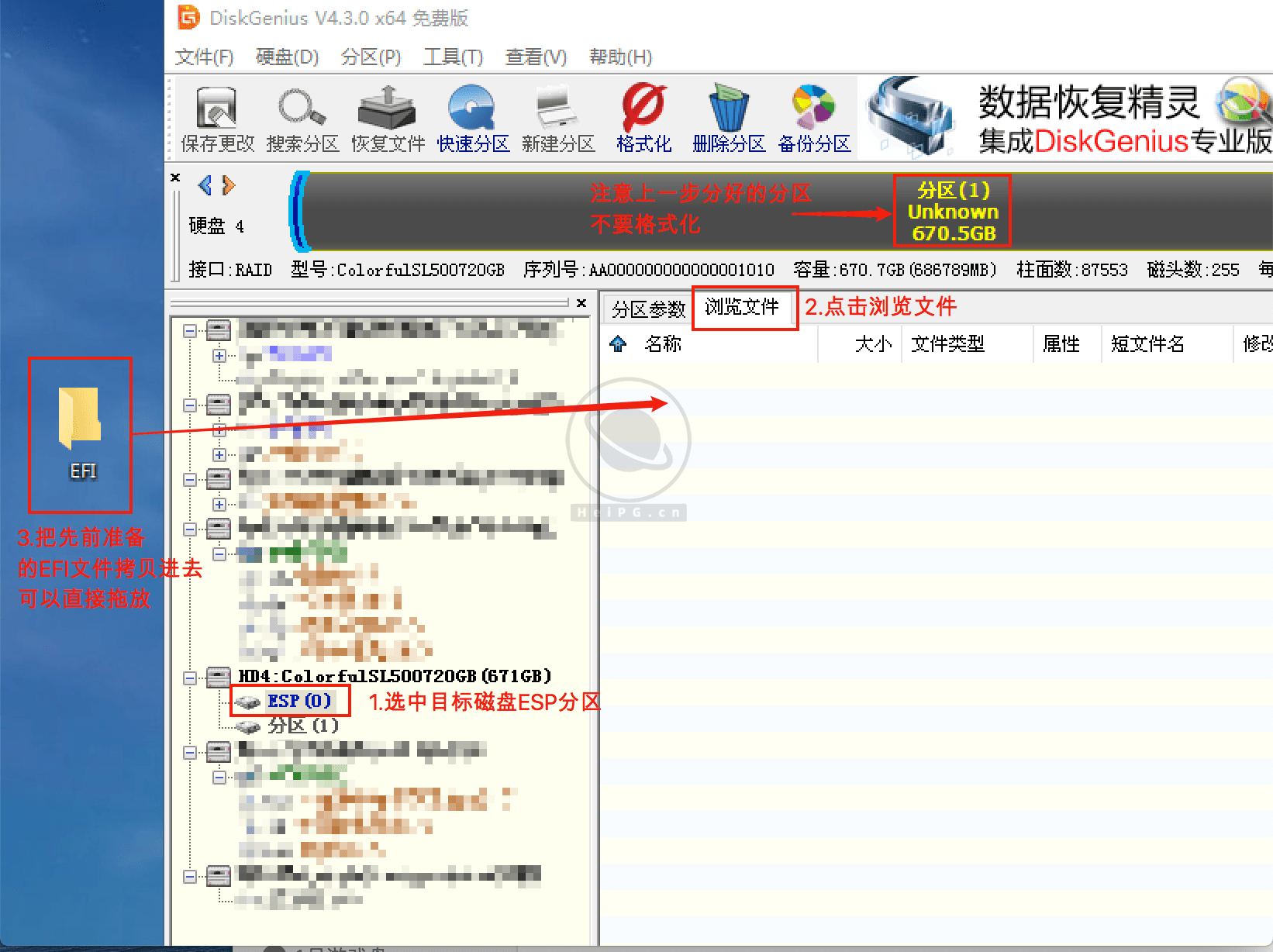Start 快速分区 quick partition
The image size is (1273, 952).
point(473,119)
